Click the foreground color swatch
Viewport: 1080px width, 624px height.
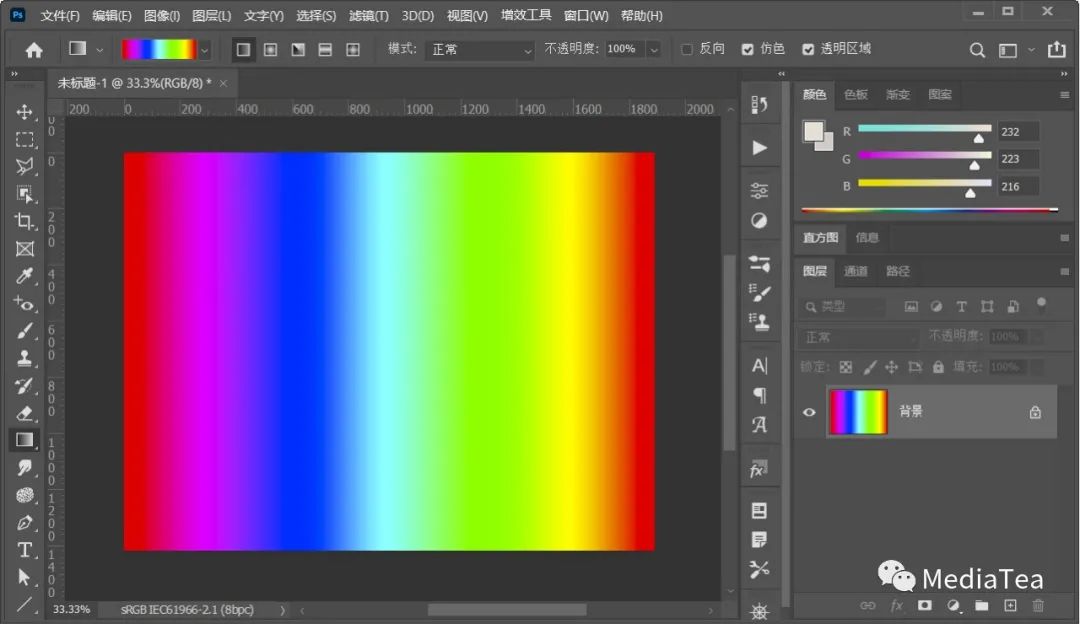[813, 131]
